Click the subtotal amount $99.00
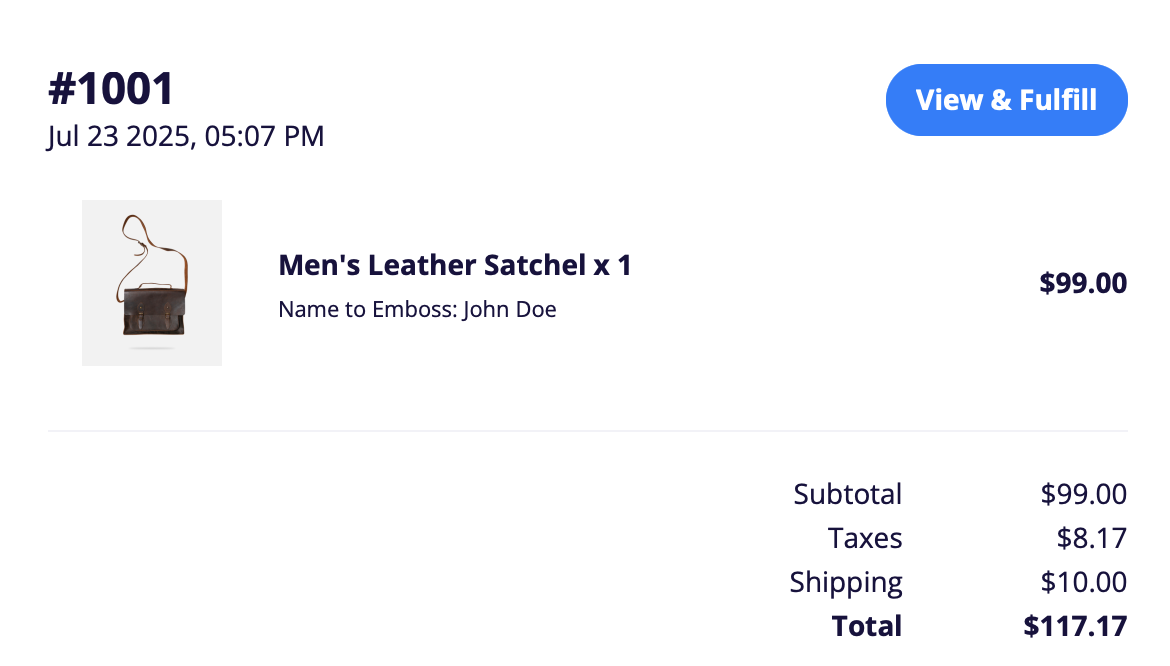Image resolution: width=1170 pixels, height=666 pixels. tap(1083, 494)
